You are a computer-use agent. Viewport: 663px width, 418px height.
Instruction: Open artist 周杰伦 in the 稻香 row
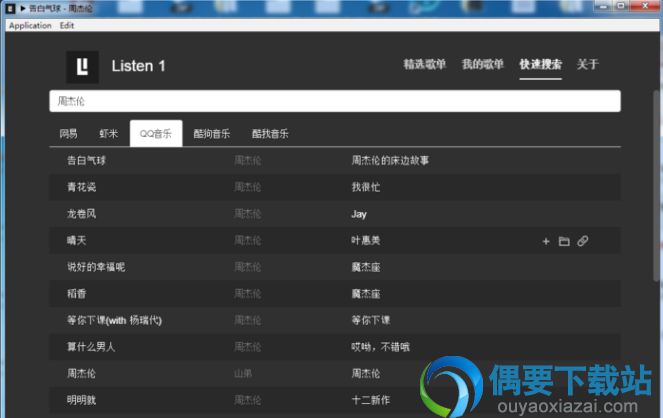point(248,294)
